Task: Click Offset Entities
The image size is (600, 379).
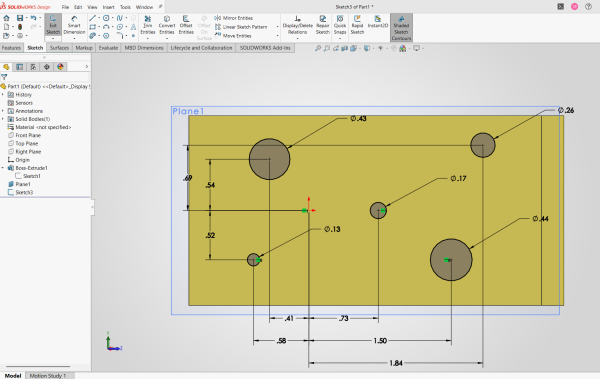Action: click(x=186, y=25)
